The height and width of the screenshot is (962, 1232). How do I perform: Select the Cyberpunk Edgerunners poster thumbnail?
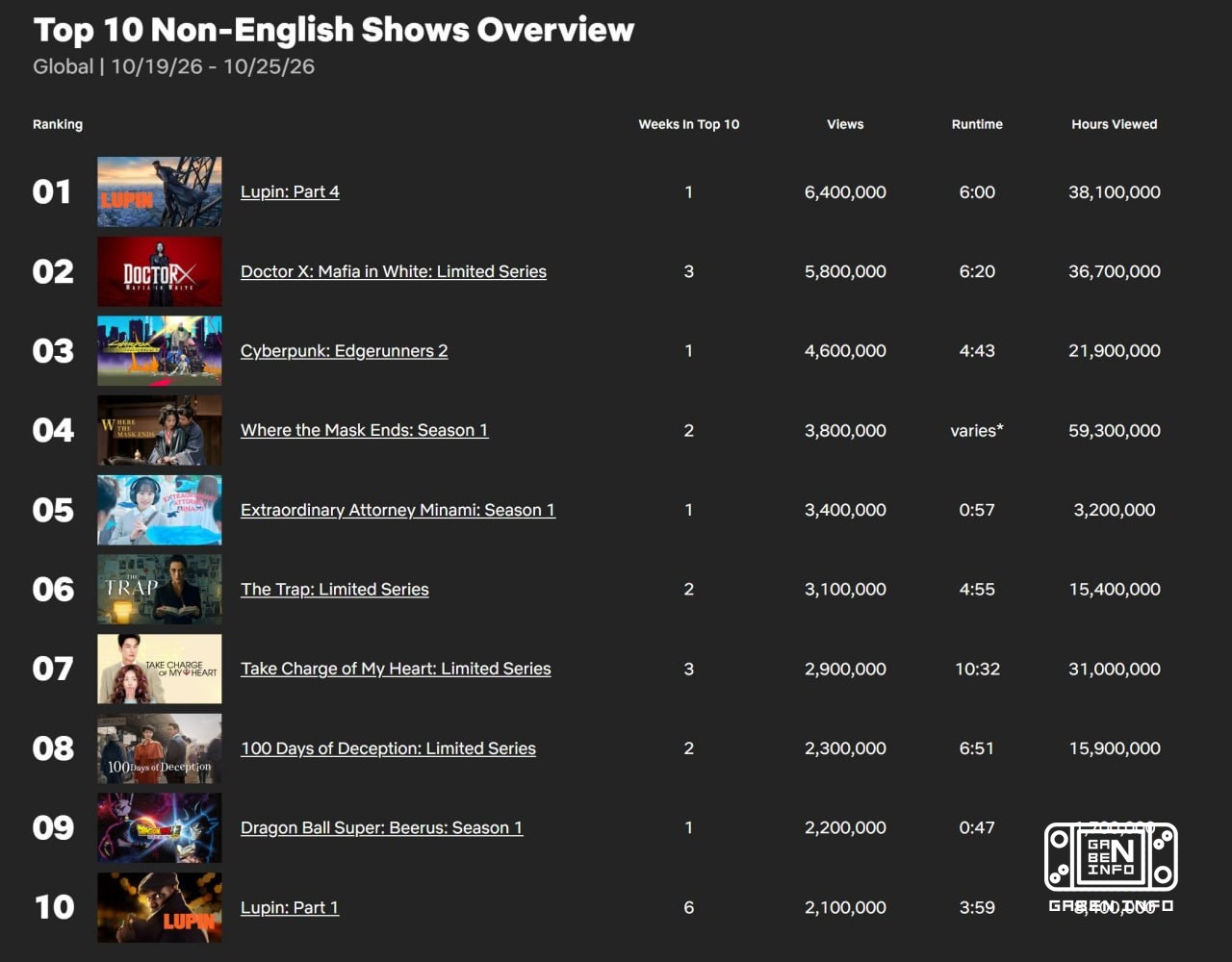(x=160, y=351)
